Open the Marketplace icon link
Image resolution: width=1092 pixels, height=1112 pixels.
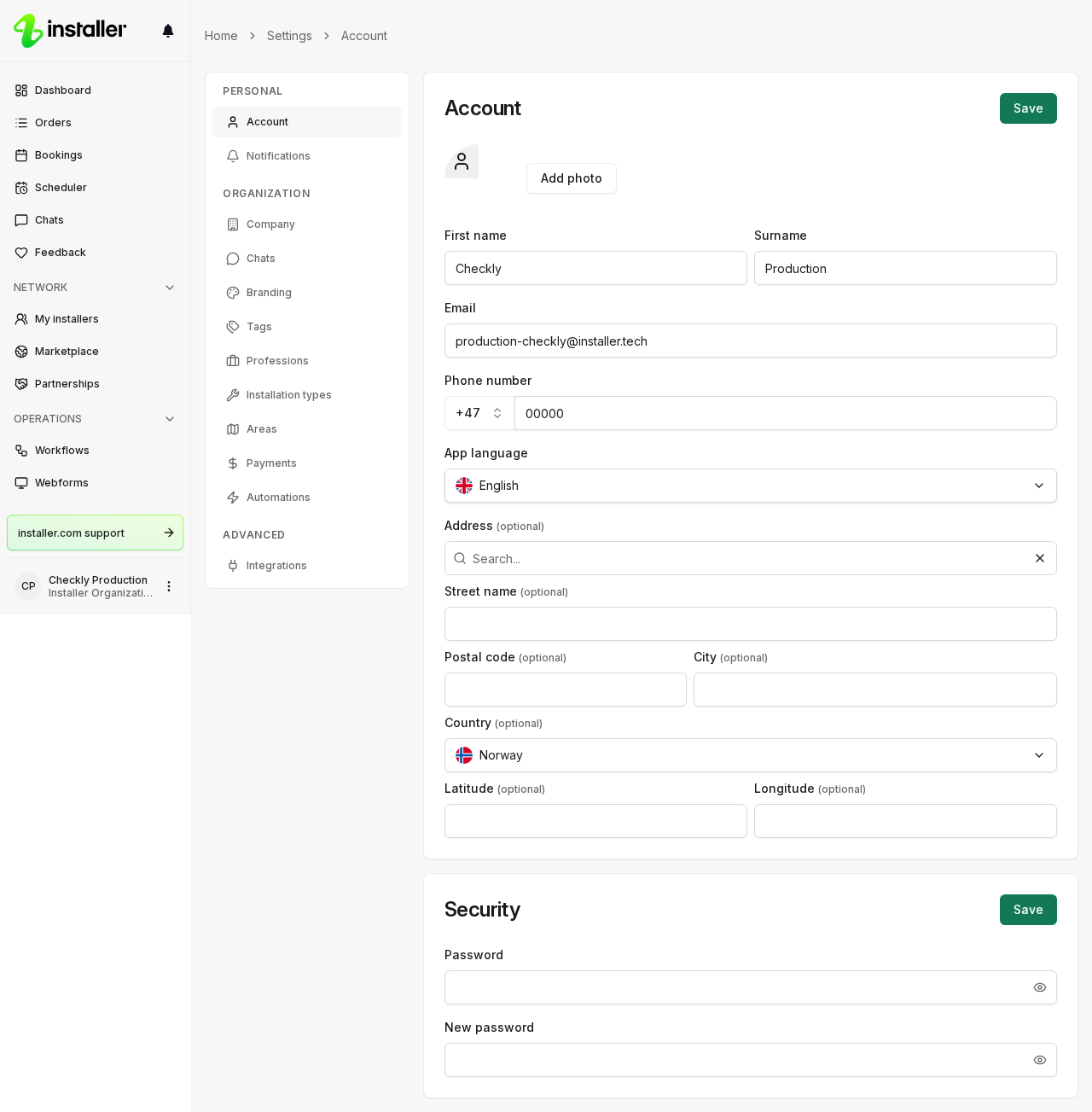tap(21, 352)
